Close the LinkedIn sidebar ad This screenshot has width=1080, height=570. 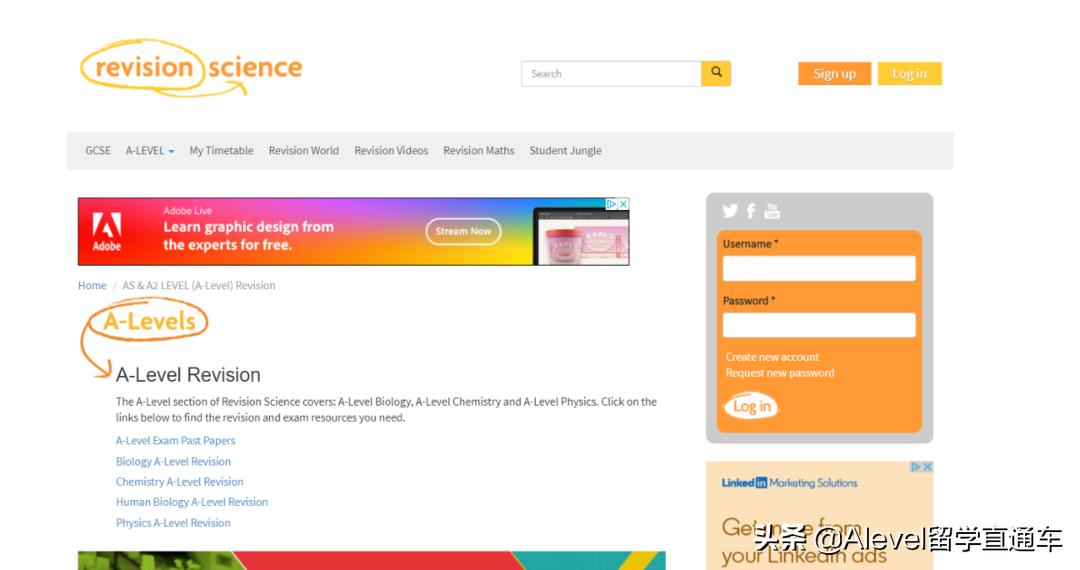[x=928, y=467]
